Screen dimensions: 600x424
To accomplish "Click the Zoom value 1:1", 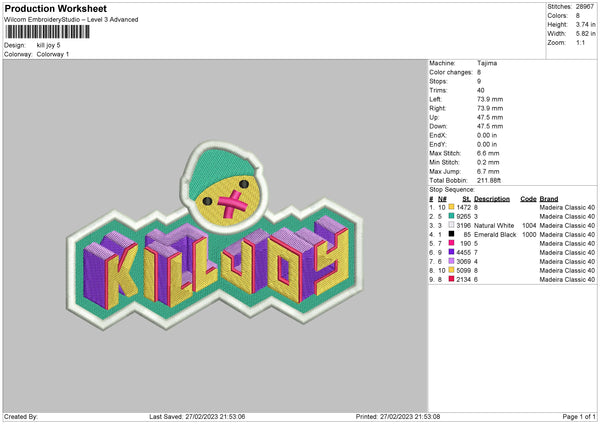I will (x=580, y=42).
